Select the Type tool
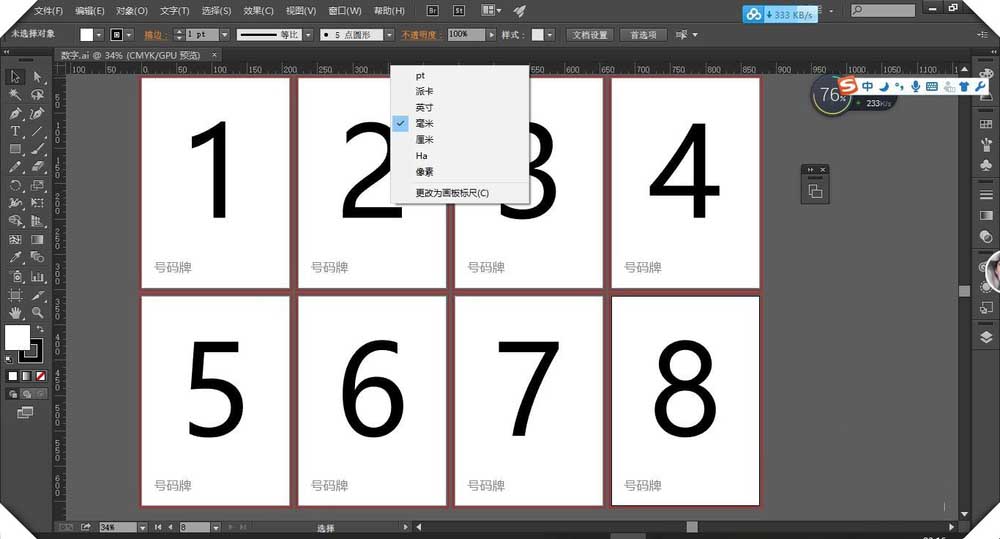The image size is (1000, 539). point(15,131)
